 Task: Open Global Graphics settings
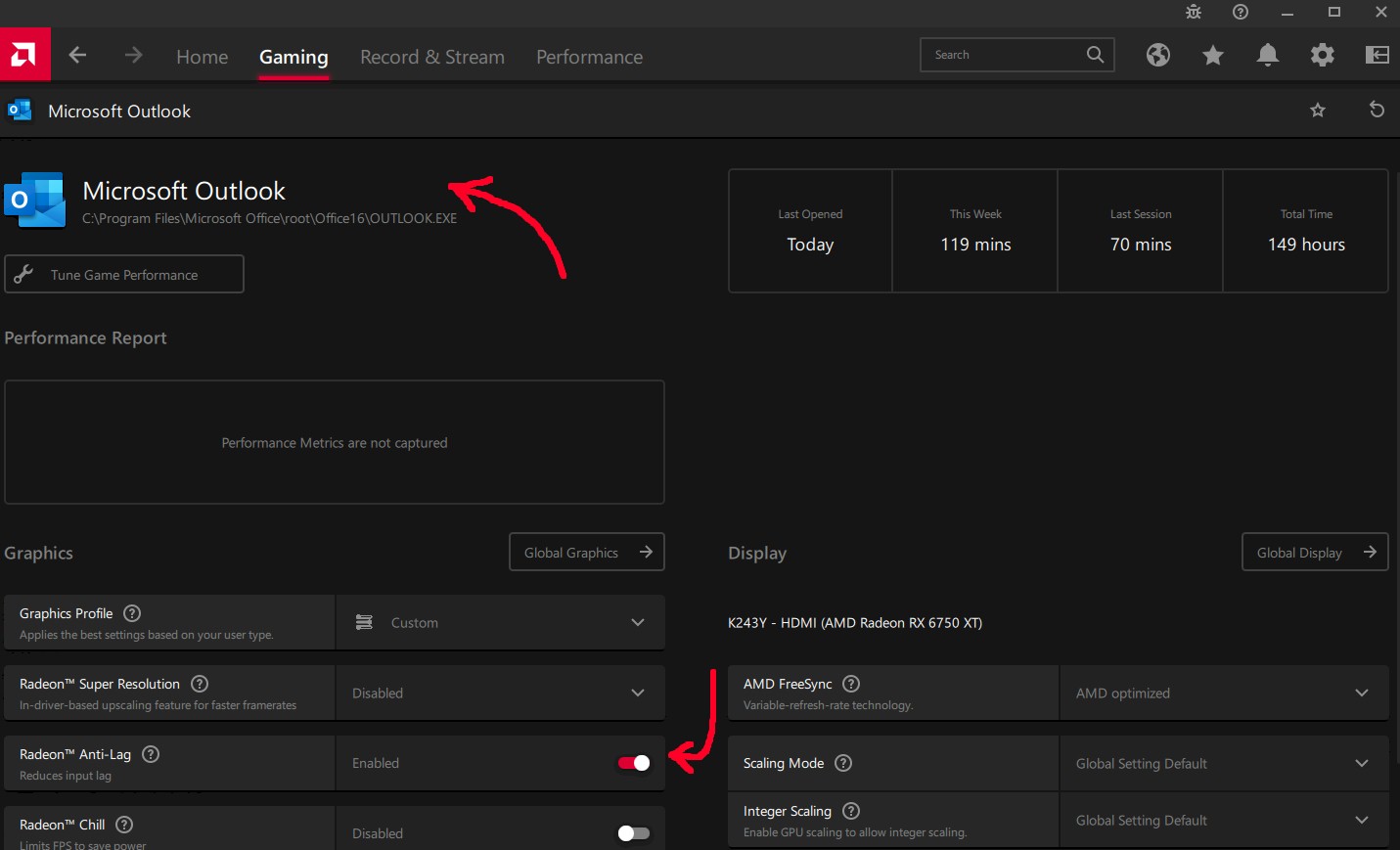click(x=587, y=552)
